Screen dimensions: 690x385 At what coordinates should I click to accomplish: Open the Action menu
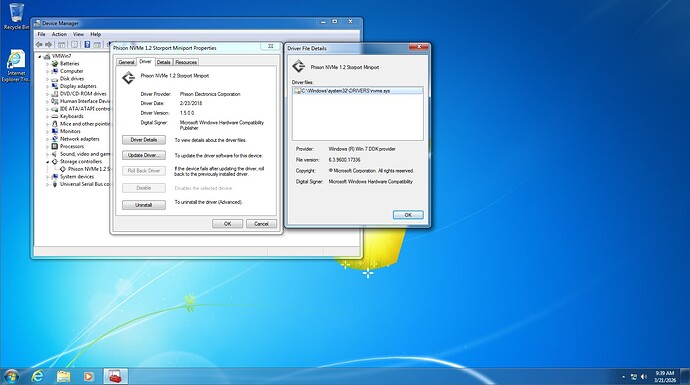pos(59,34)
